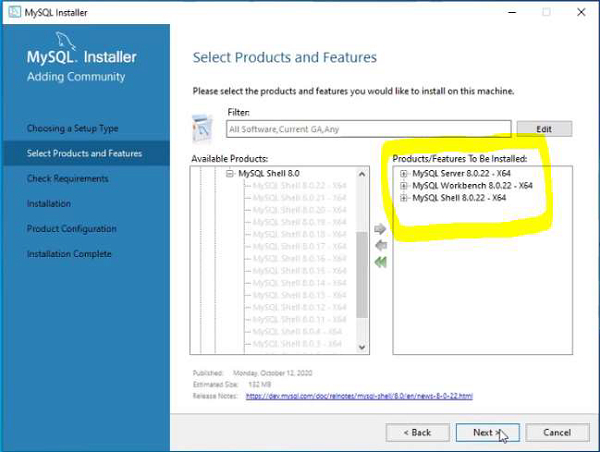600x452 pixels.
Task: Expand MySQL Server 8.0.22 - X64 features
Action: coord(403,173)
